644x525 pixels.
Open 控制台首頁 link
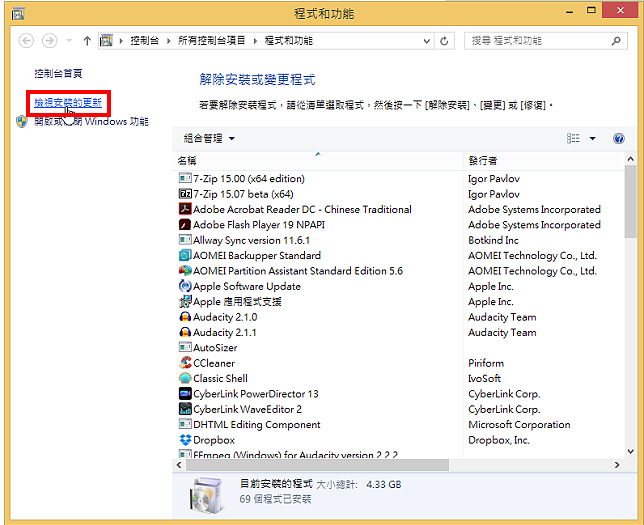pos(58,74)
